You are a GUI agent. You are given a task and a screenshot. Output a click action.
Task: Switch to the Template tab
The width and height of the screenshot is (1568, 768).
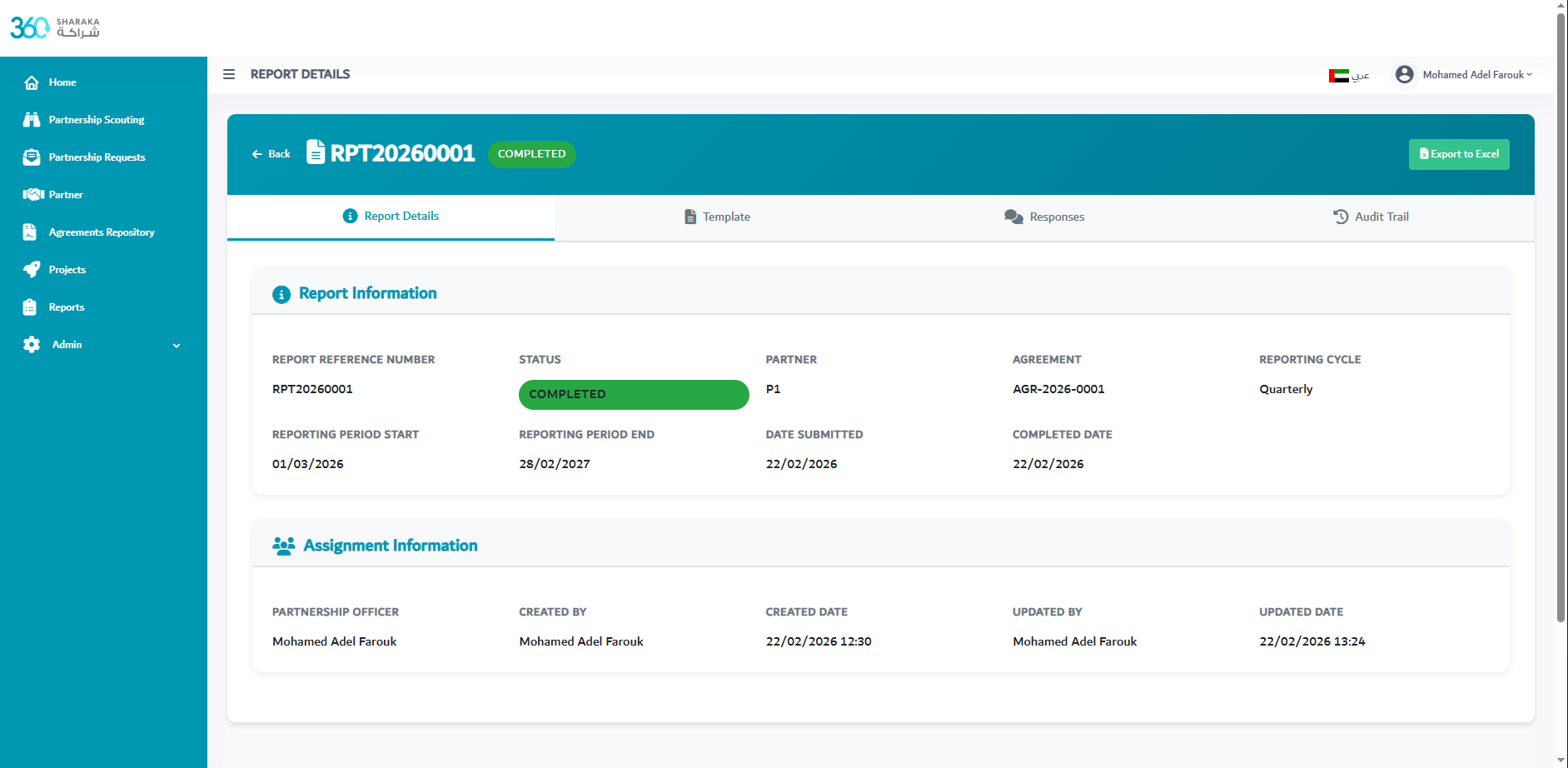(717, 217)
